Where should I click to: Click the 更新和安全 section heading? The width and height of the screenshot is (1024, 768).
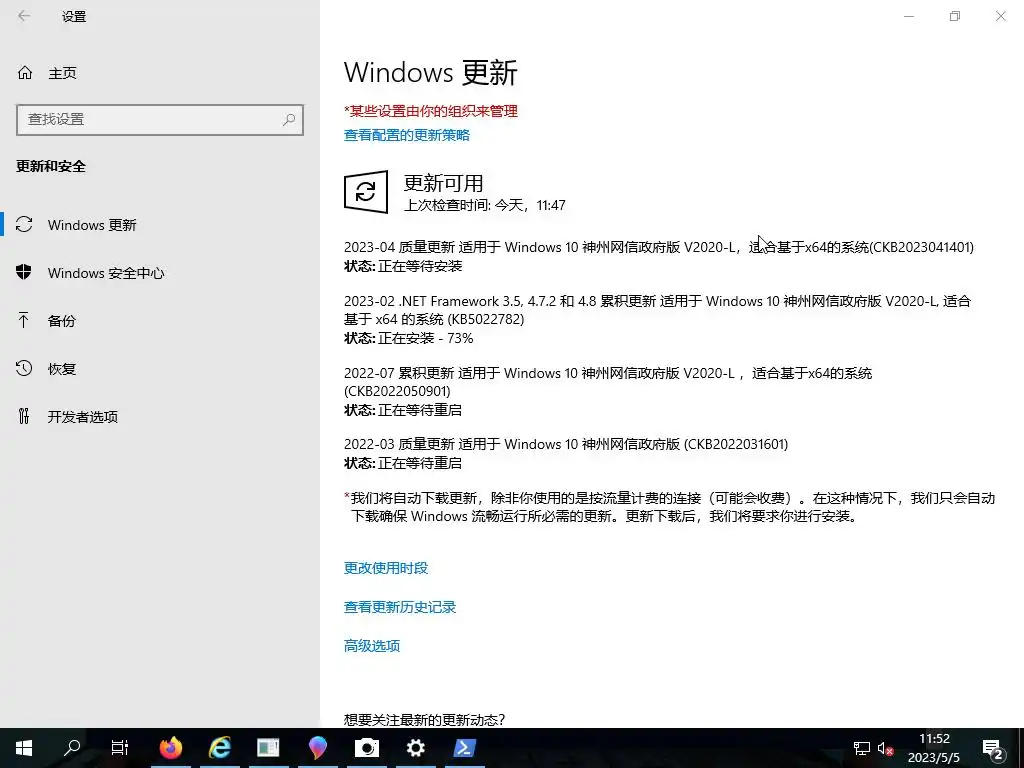click(51, 166)
